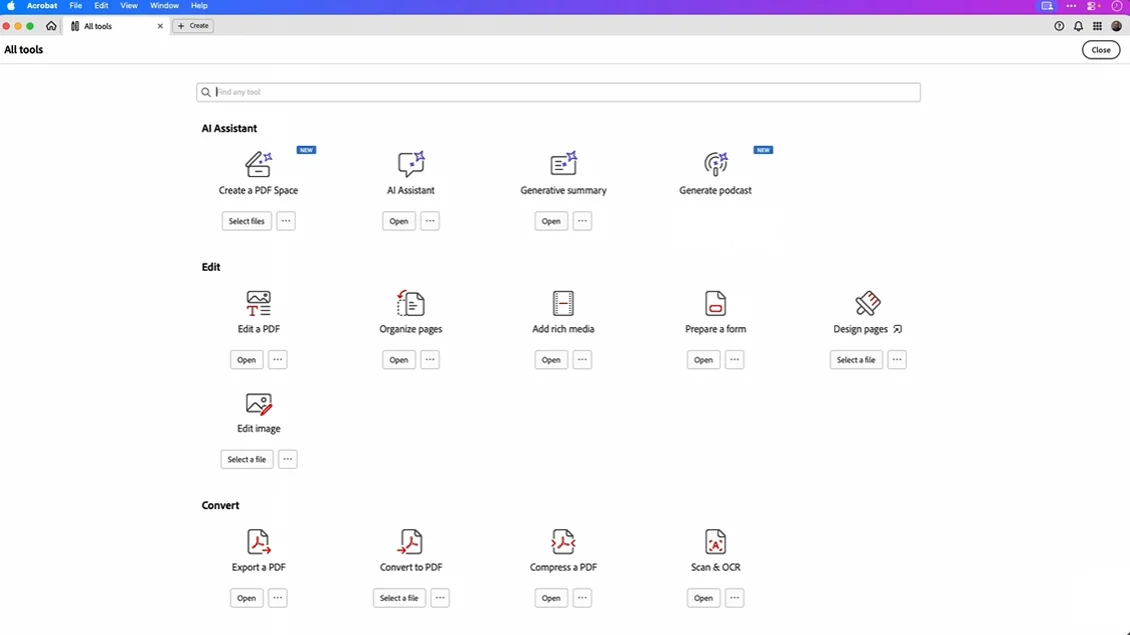The height and width of the screenshot is (635, 1130).
Task: Click the Compress a PDF icon
Action: tap(563, 542)
